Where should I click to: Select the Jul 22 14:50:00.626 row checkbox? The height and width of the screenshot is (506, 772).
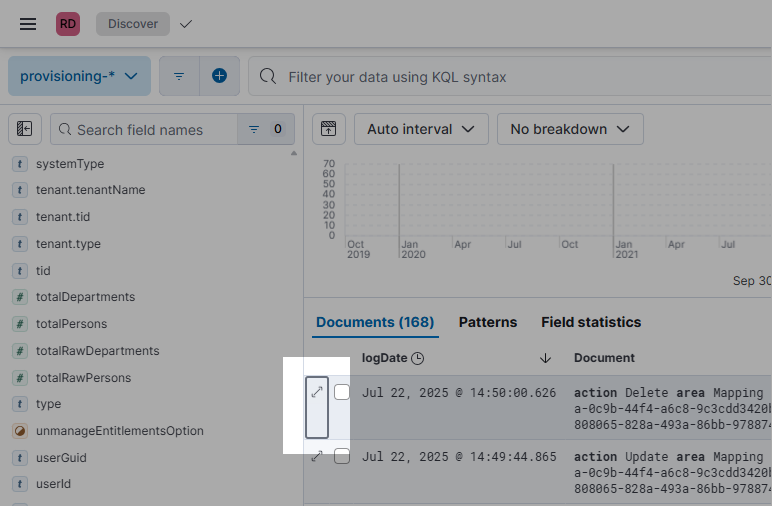click(342, 393)
